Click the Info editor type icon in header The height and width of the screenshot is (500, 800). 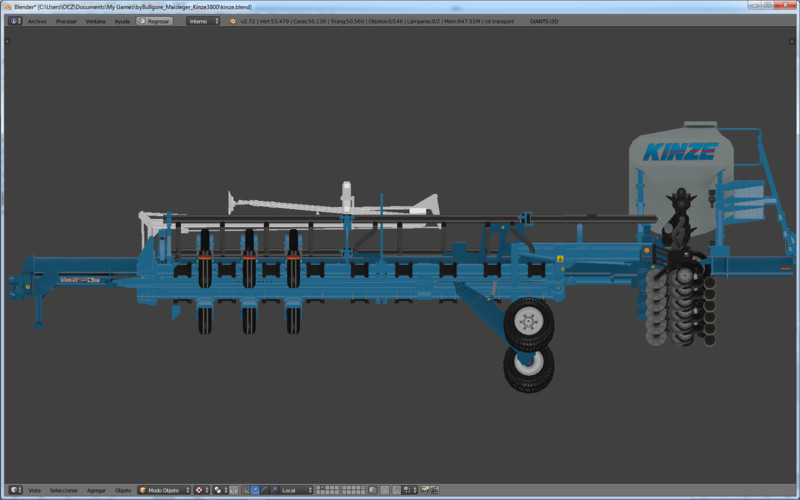click(13, 20)
